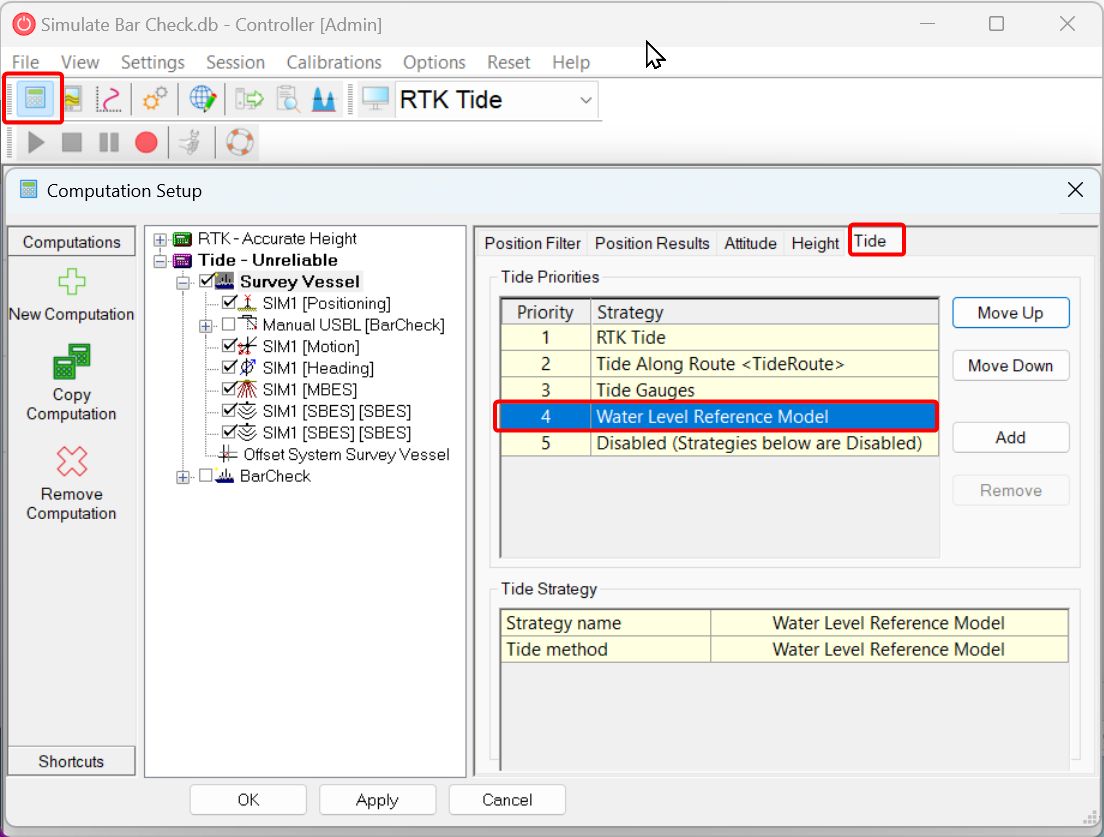
Task: Click the blue echogram peaks toolbar icon
Action: (x=324, y=99)
